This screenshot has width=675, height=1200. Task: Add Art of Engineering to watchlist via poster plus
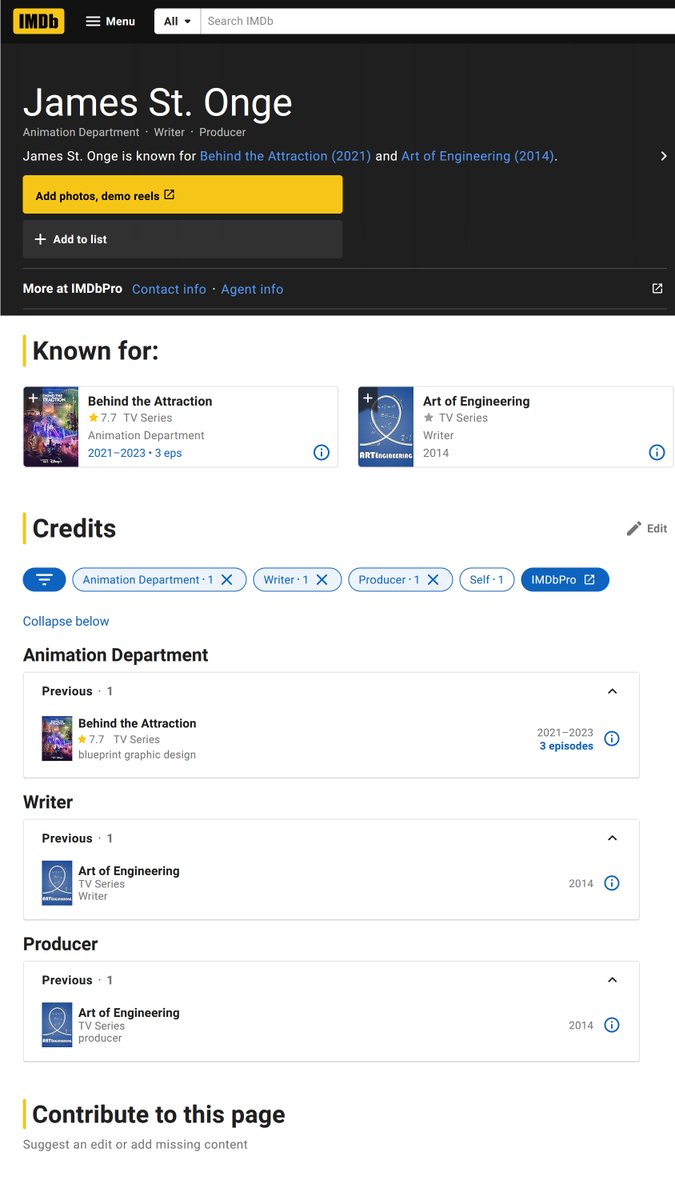tap(368, 398)
